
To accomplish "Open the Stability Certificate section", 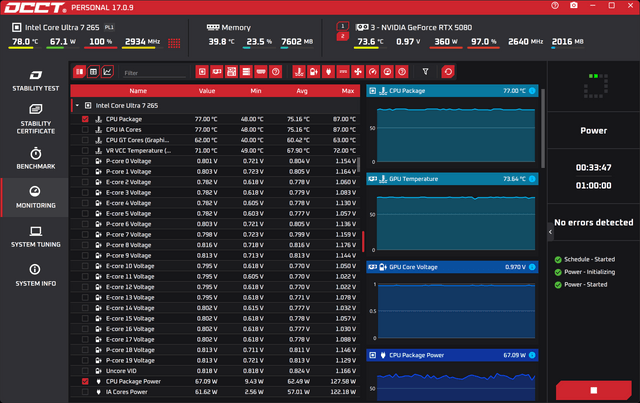I will point(36,119).
